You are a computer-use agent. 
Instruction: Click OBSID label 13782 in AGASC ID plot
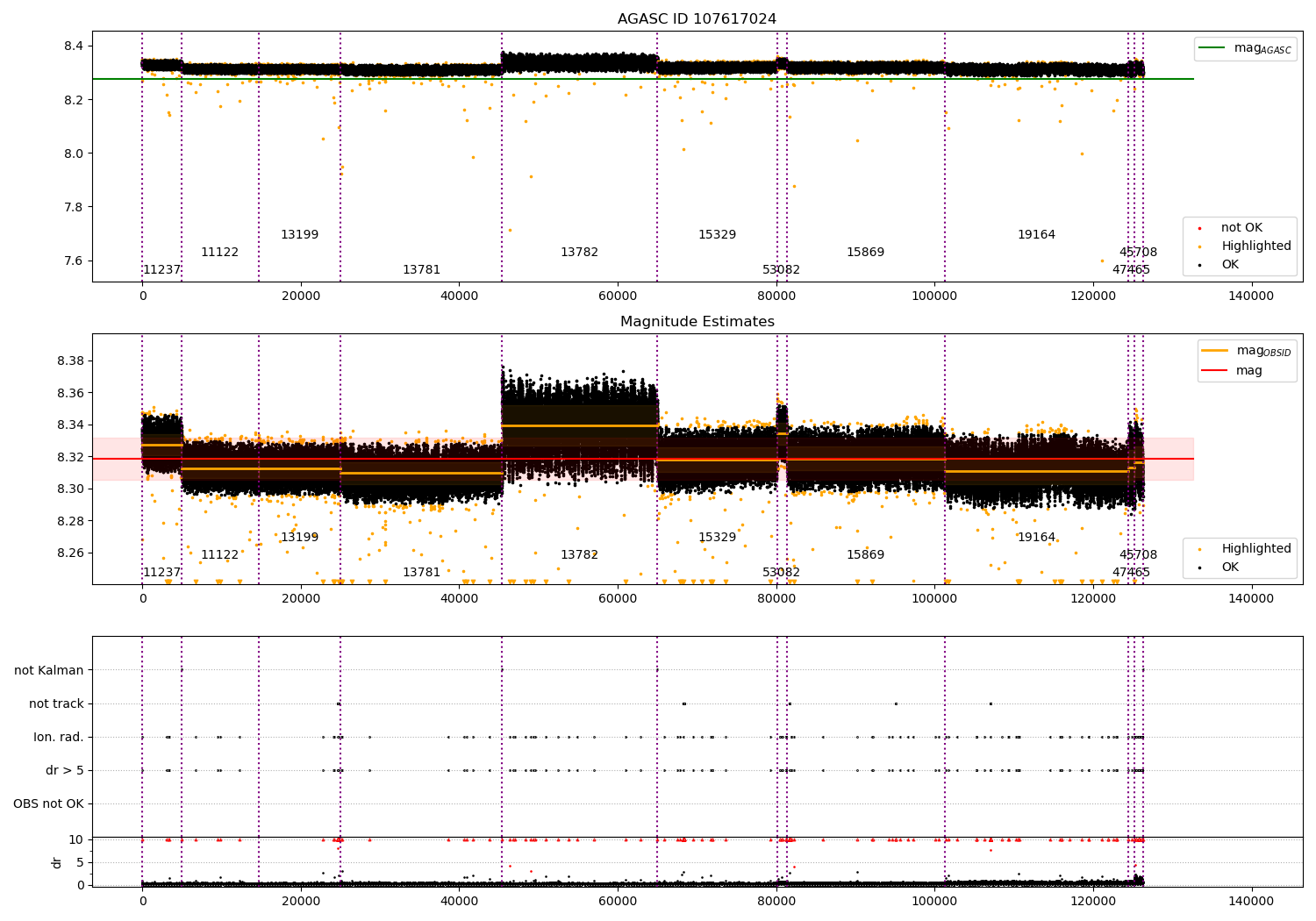coord(579,253)
